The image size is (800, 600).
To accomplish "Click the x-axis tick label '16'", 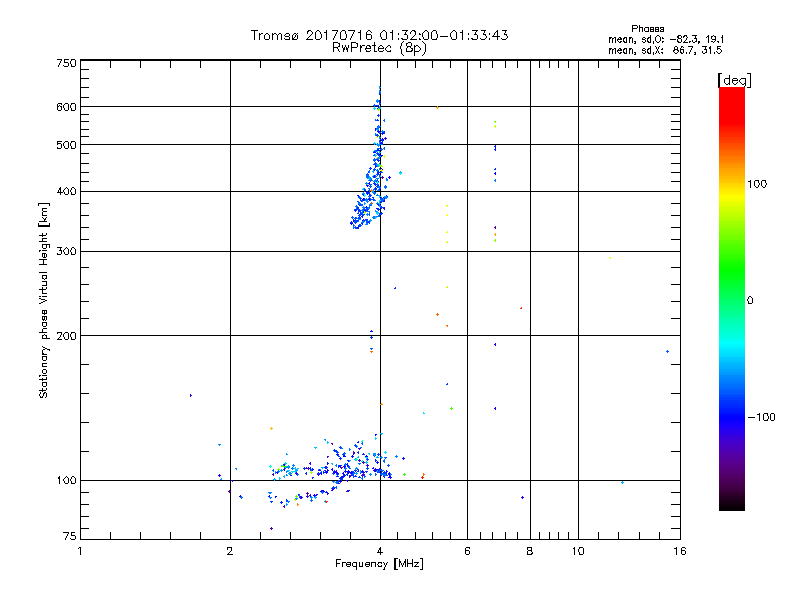I will click(680, 551).
